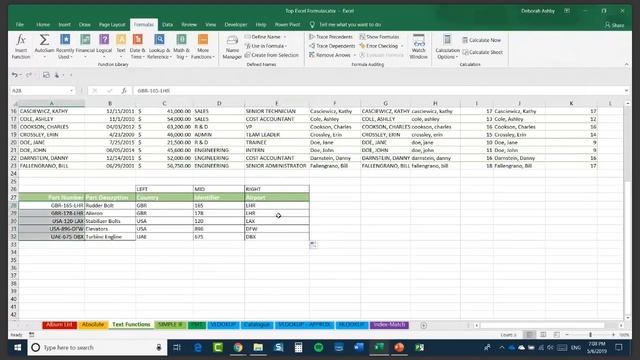
Task: Open Task View on the taskbar
Action: coord(177,347)
